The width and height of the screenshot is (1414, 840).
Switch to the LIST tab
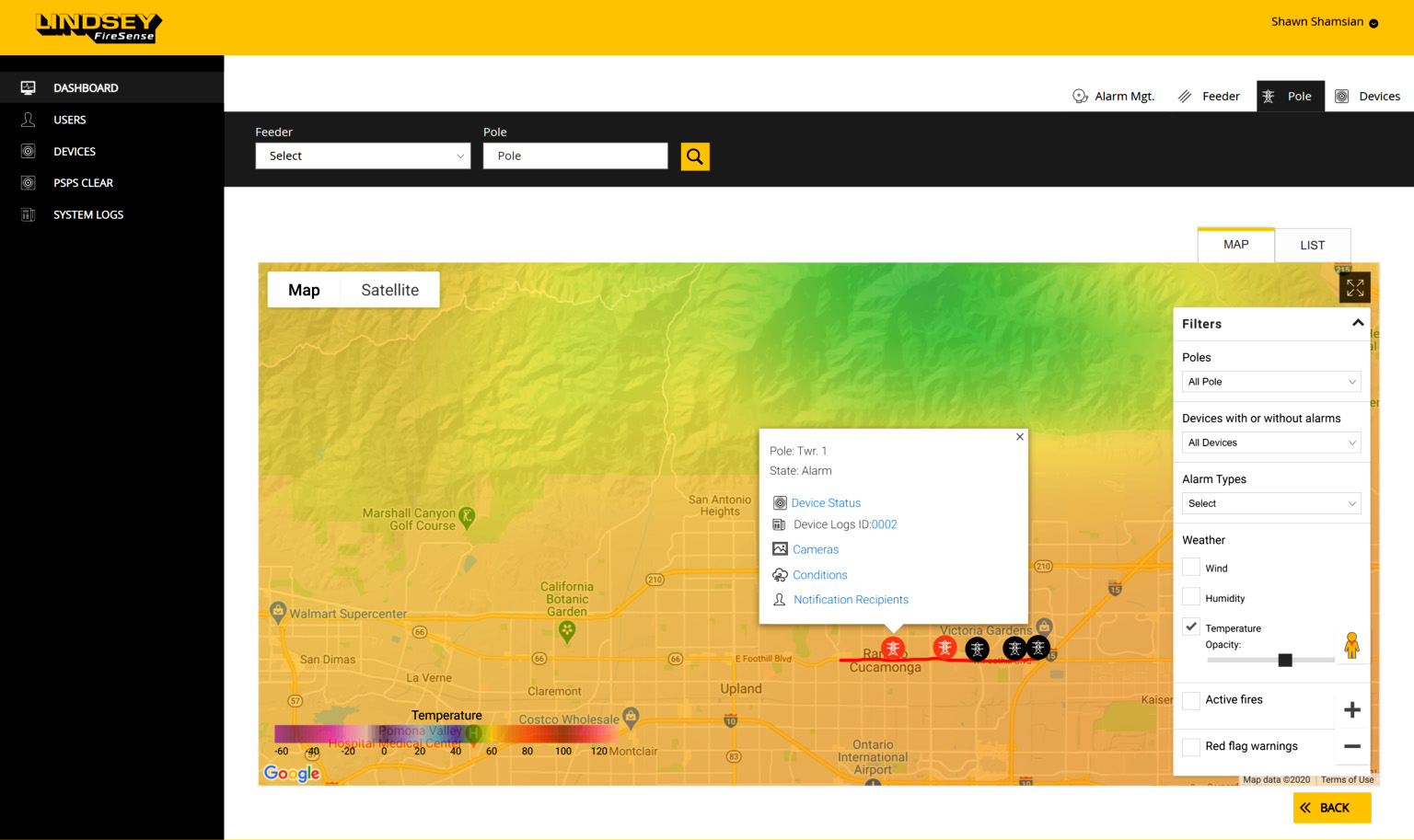point(1312,246)
